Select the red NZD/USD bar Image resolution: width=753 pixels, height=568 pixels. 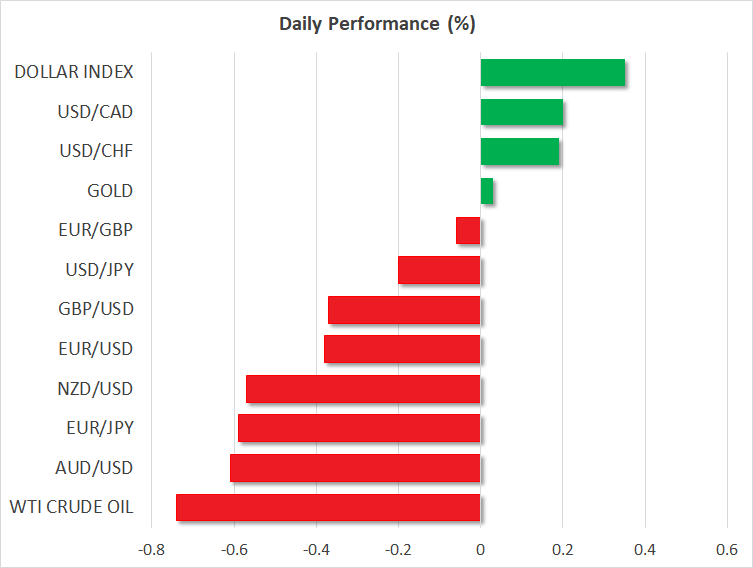[363, 389]
